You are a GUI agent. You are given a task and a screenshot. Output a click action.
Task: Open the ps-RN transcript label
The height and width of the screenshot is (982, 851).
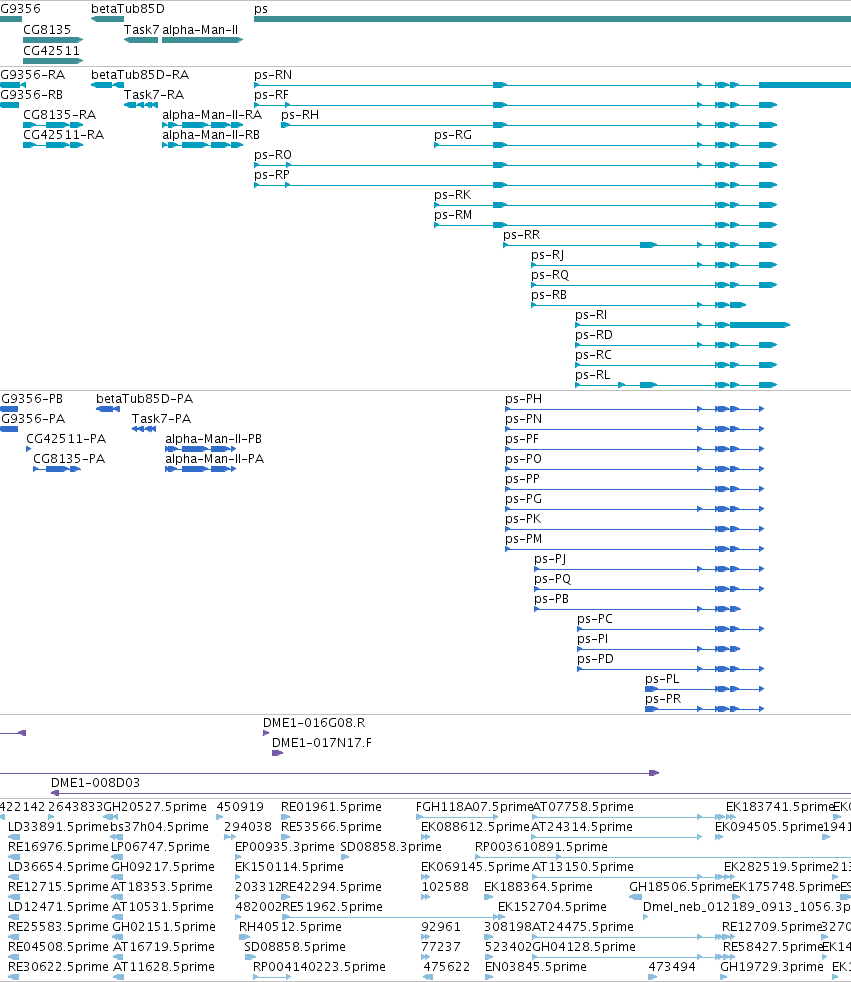273,75
